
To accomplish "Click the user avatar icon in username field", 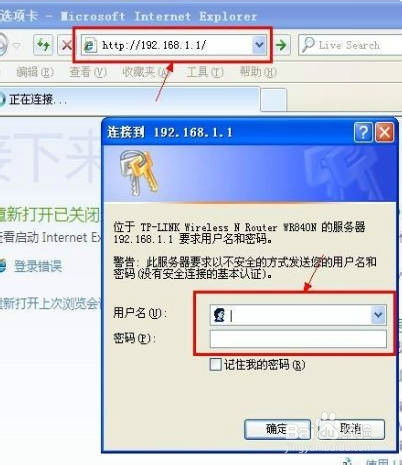I will tap(220, 315).
